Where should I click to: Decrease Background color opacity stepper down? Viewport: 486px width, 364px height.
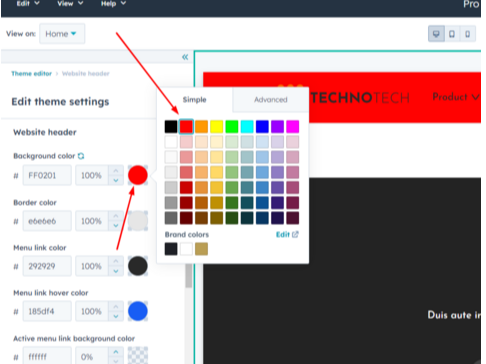(116, 180)
